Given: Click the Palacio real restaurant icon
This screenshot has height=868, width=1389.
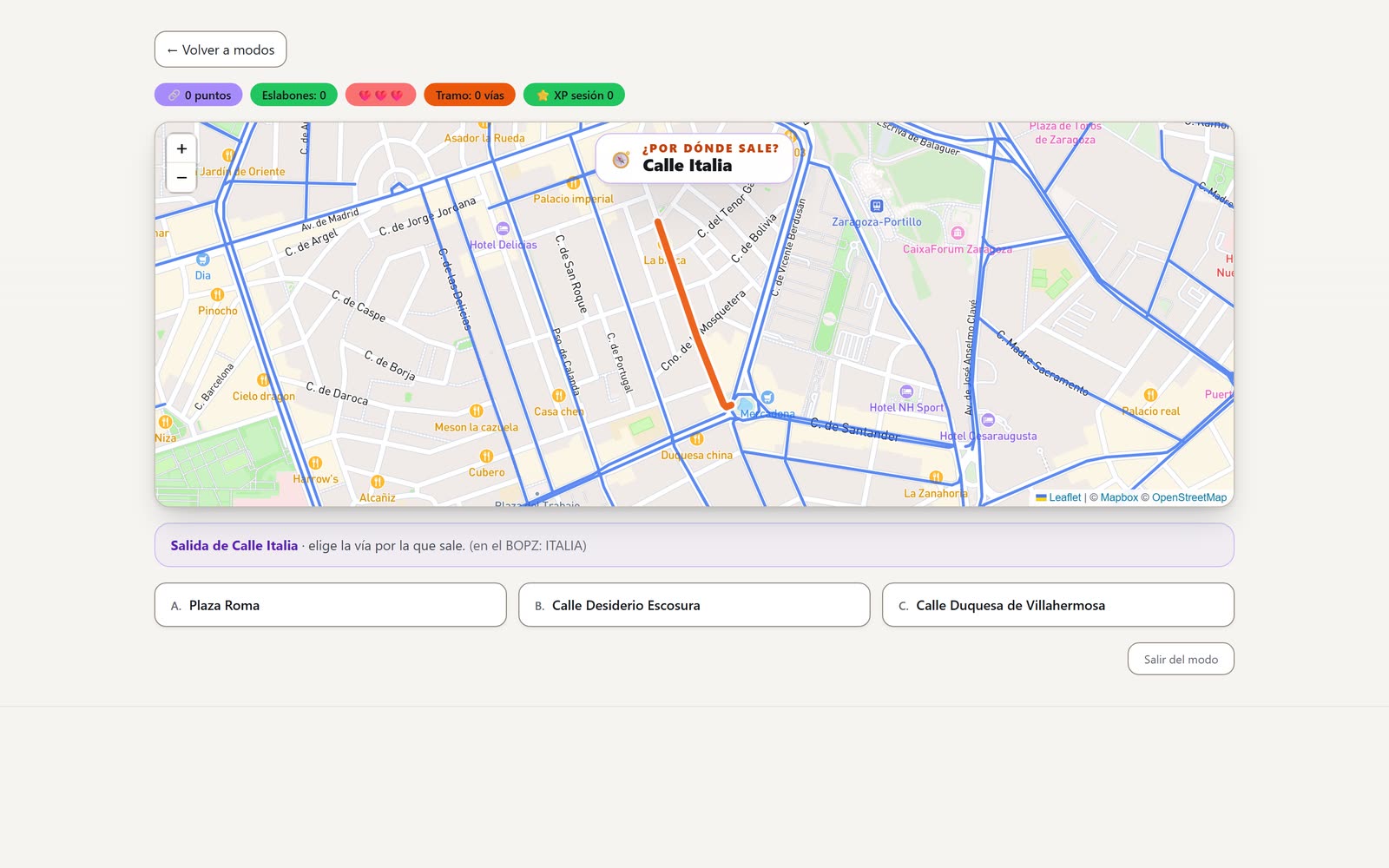Looking at the screenshot, I should [1150, 394].
